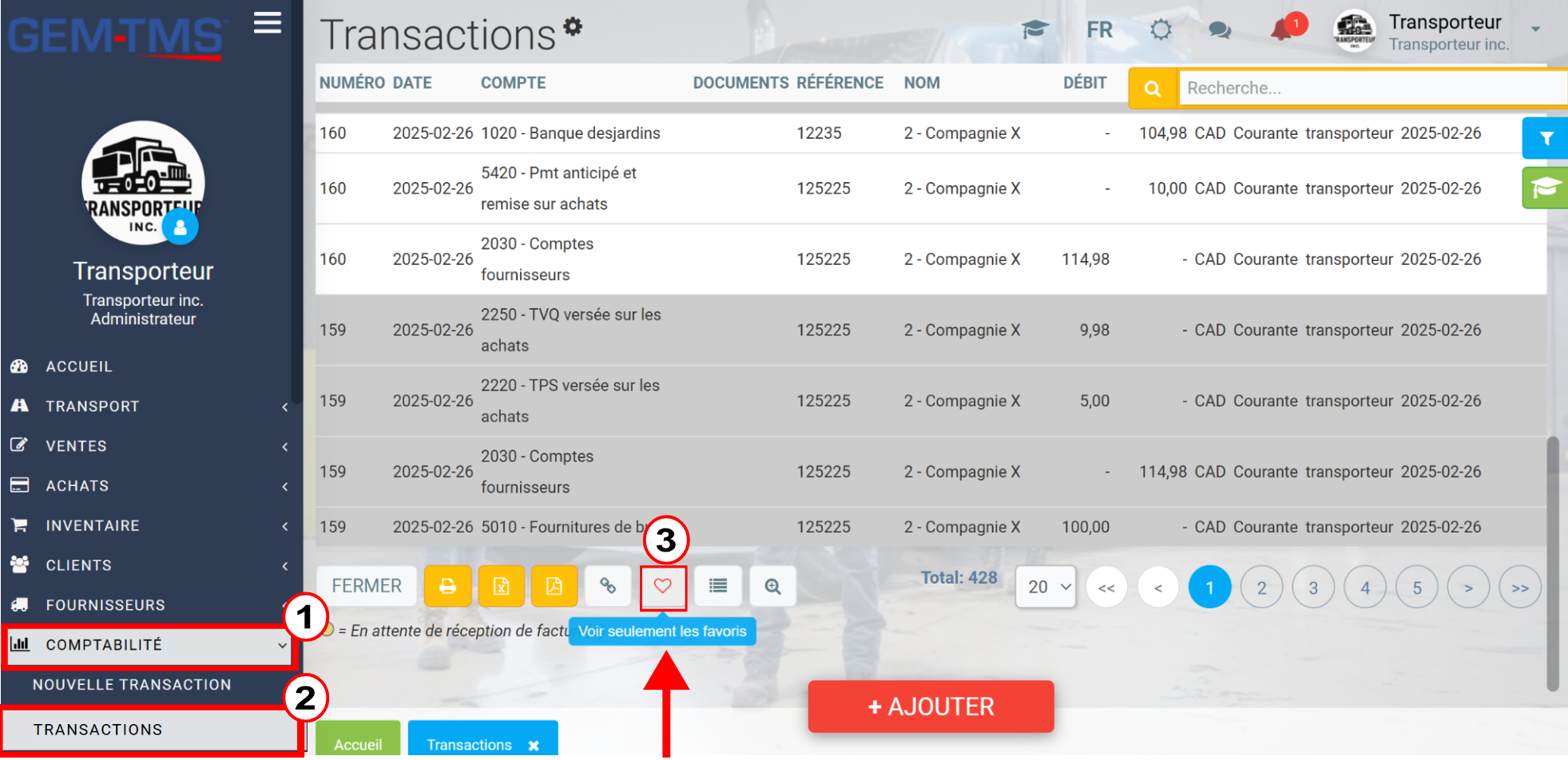
Task: Open the notifications bell
Action: pos(1283,30)
